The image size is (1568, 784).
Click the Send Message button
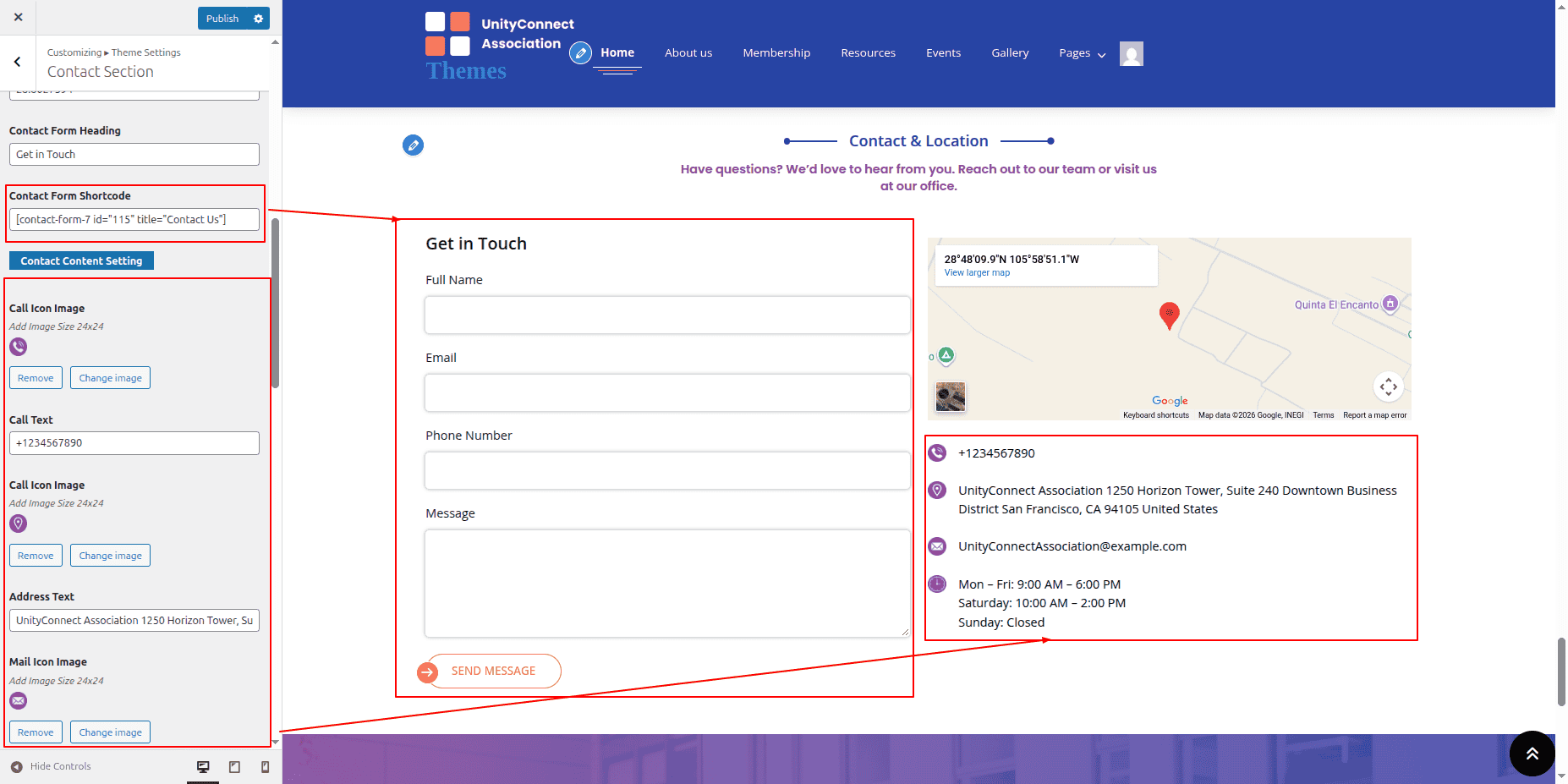point(492,671)
